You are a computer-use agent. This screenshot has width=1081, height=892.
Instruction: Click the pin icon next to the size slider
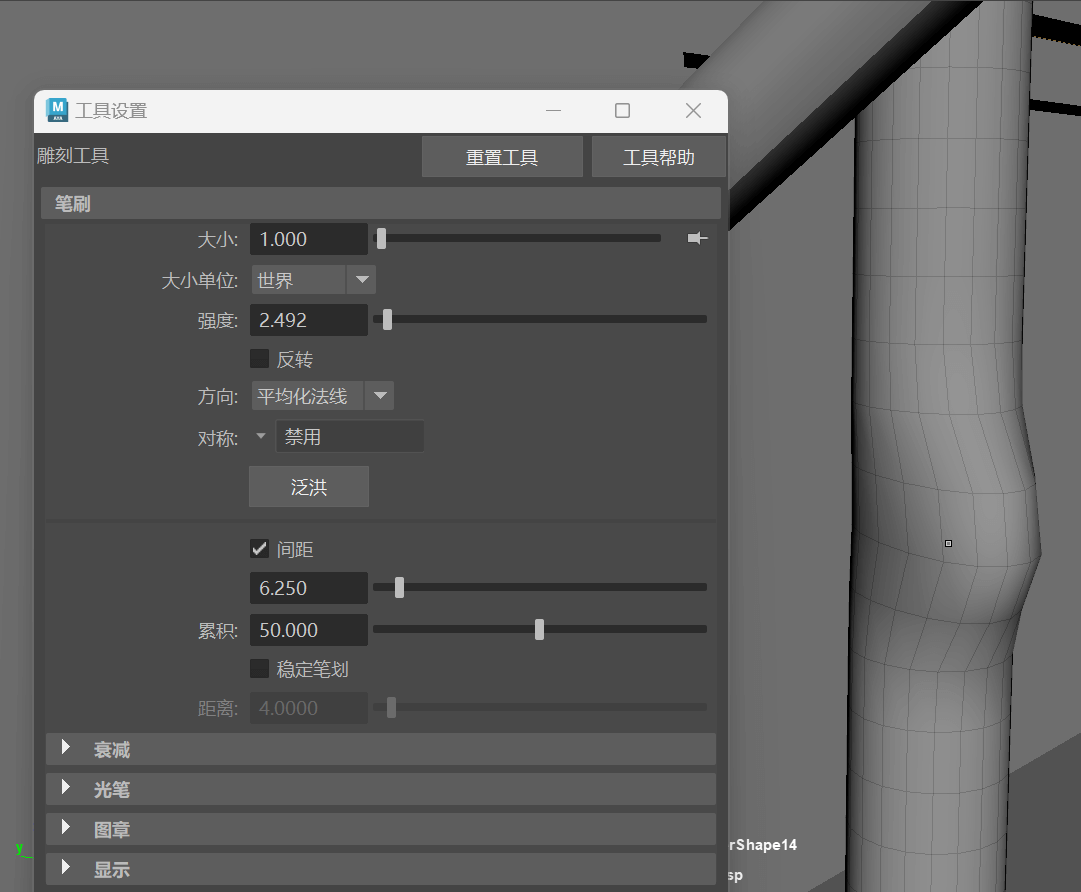pyautogui.click(x=697, y=239)
